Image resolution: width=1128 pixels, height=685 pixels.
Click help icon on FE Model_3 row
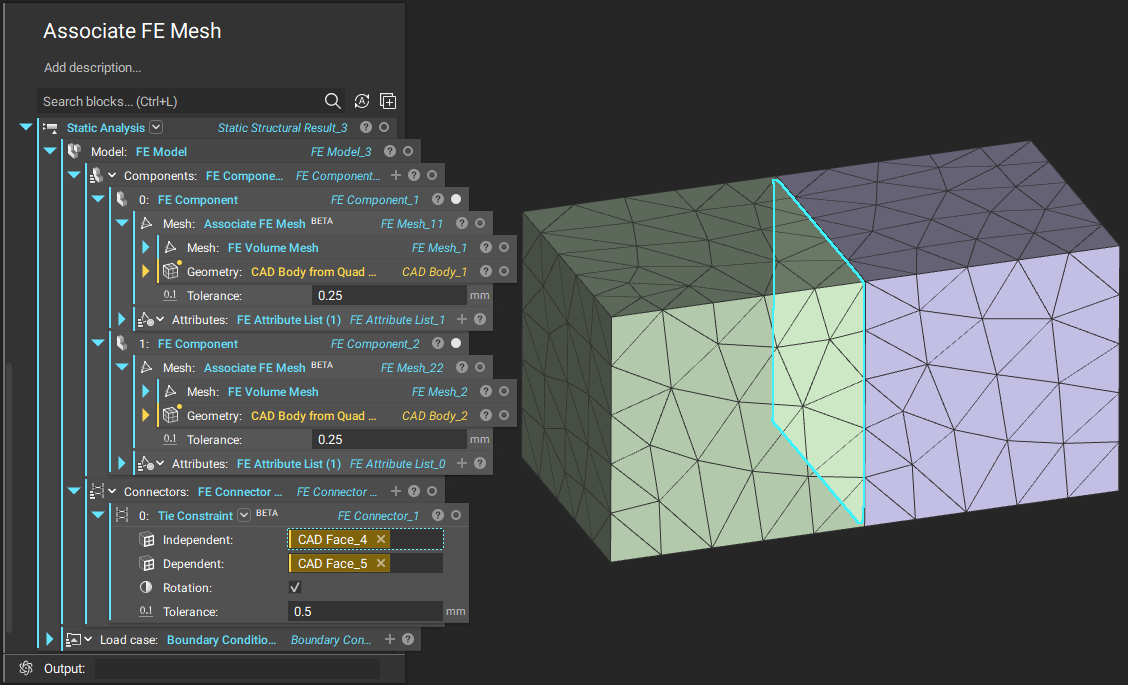click(390, 151)
